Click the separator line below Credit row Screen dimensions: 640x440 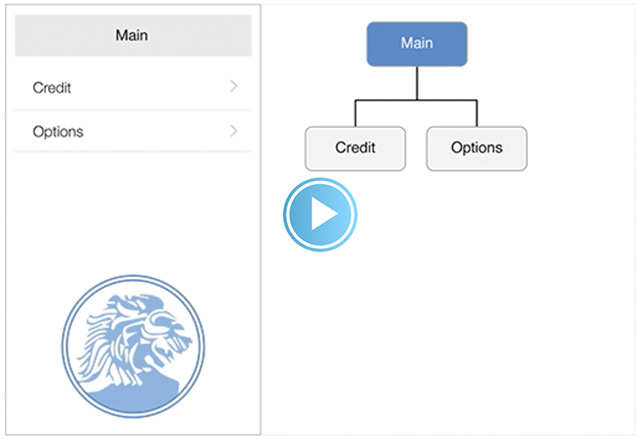pos(133,110)
